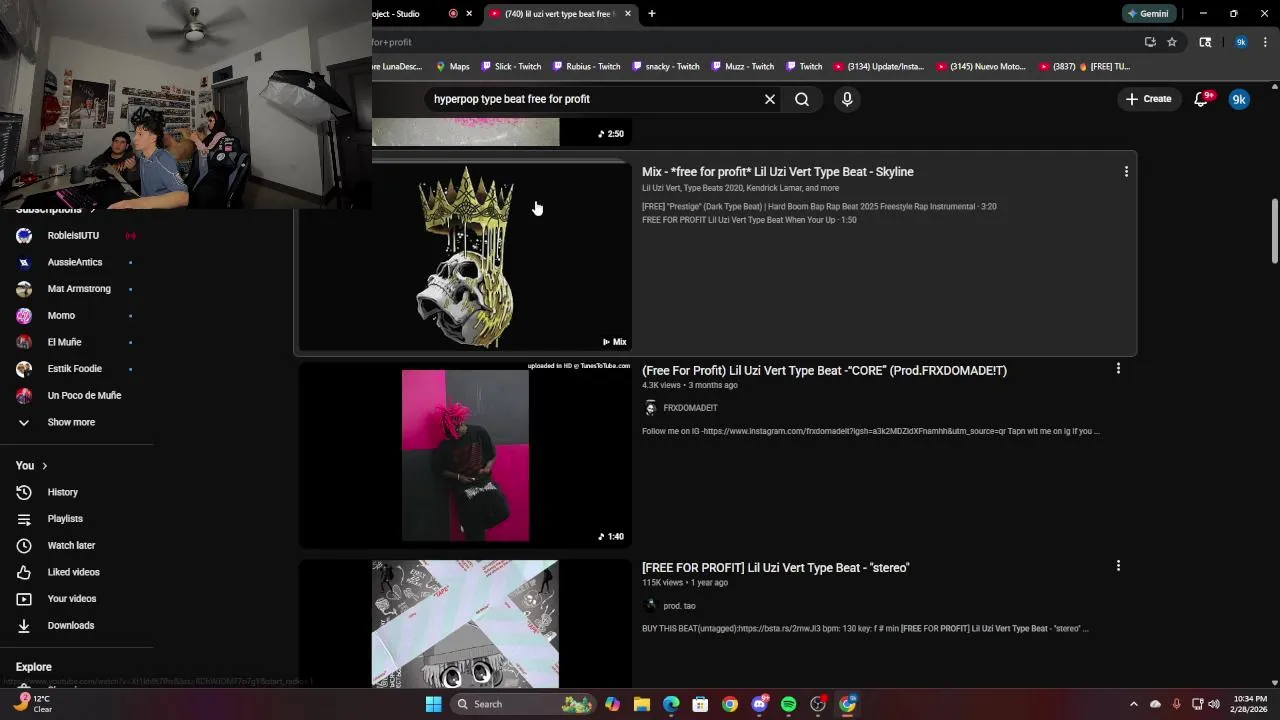Viewport: 1280px width, 720px height.
Task: Click the magnifier search button
Action: point(802,99)
